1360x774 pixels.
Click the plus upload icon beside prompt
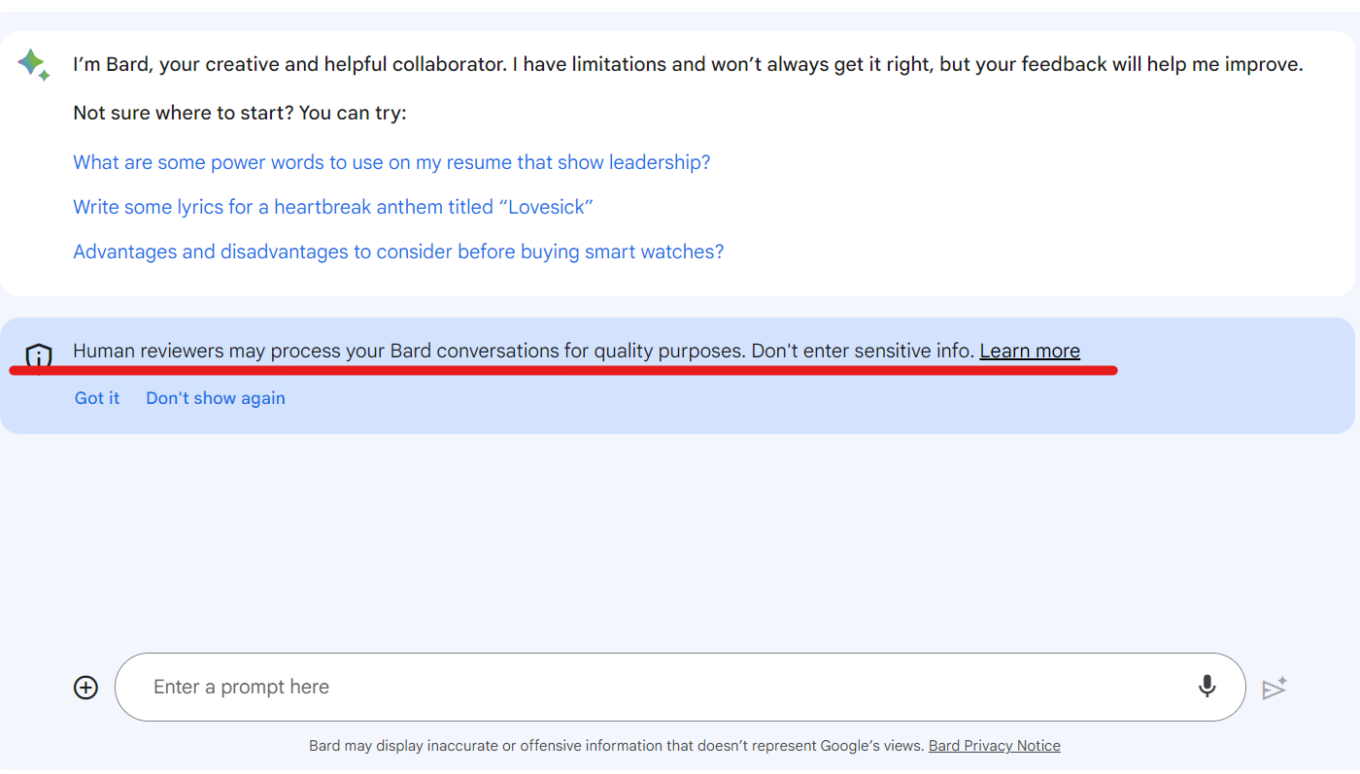pos(86,687)
